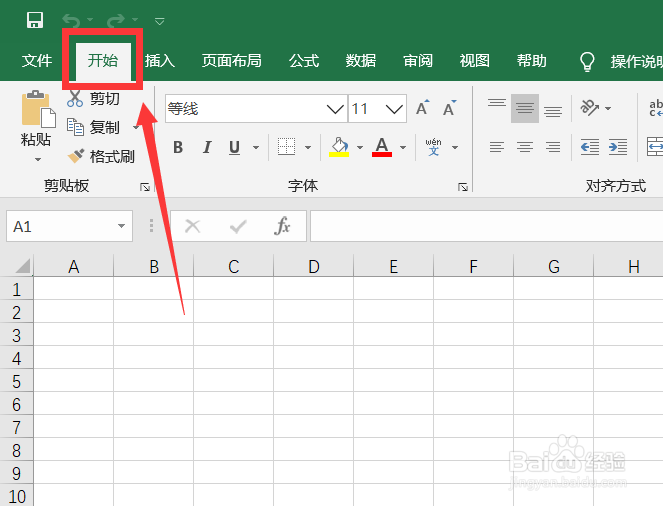The width and height of the screenshot is (663, 506).
Task: Click the 剪切 cut button
Action: click(x=94, y=98)
